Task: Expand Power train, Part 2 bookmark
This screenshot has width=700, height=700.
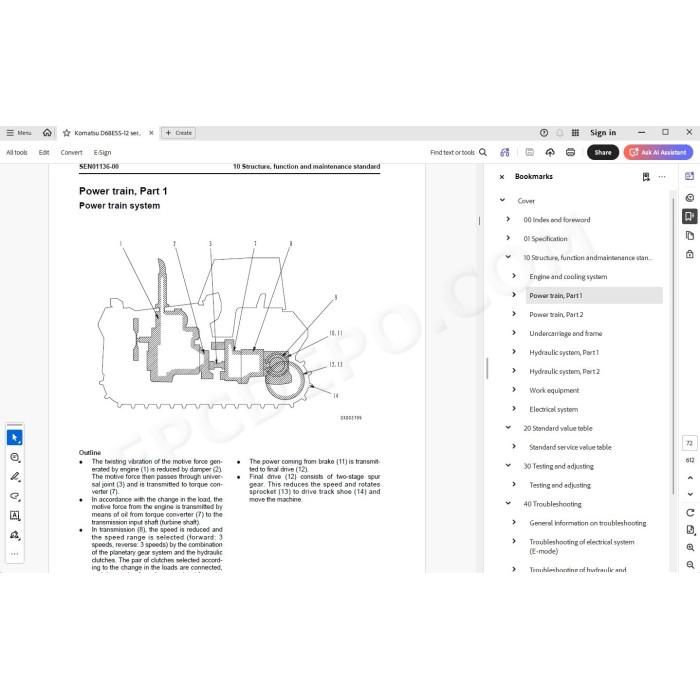Action: pos(514,314)
